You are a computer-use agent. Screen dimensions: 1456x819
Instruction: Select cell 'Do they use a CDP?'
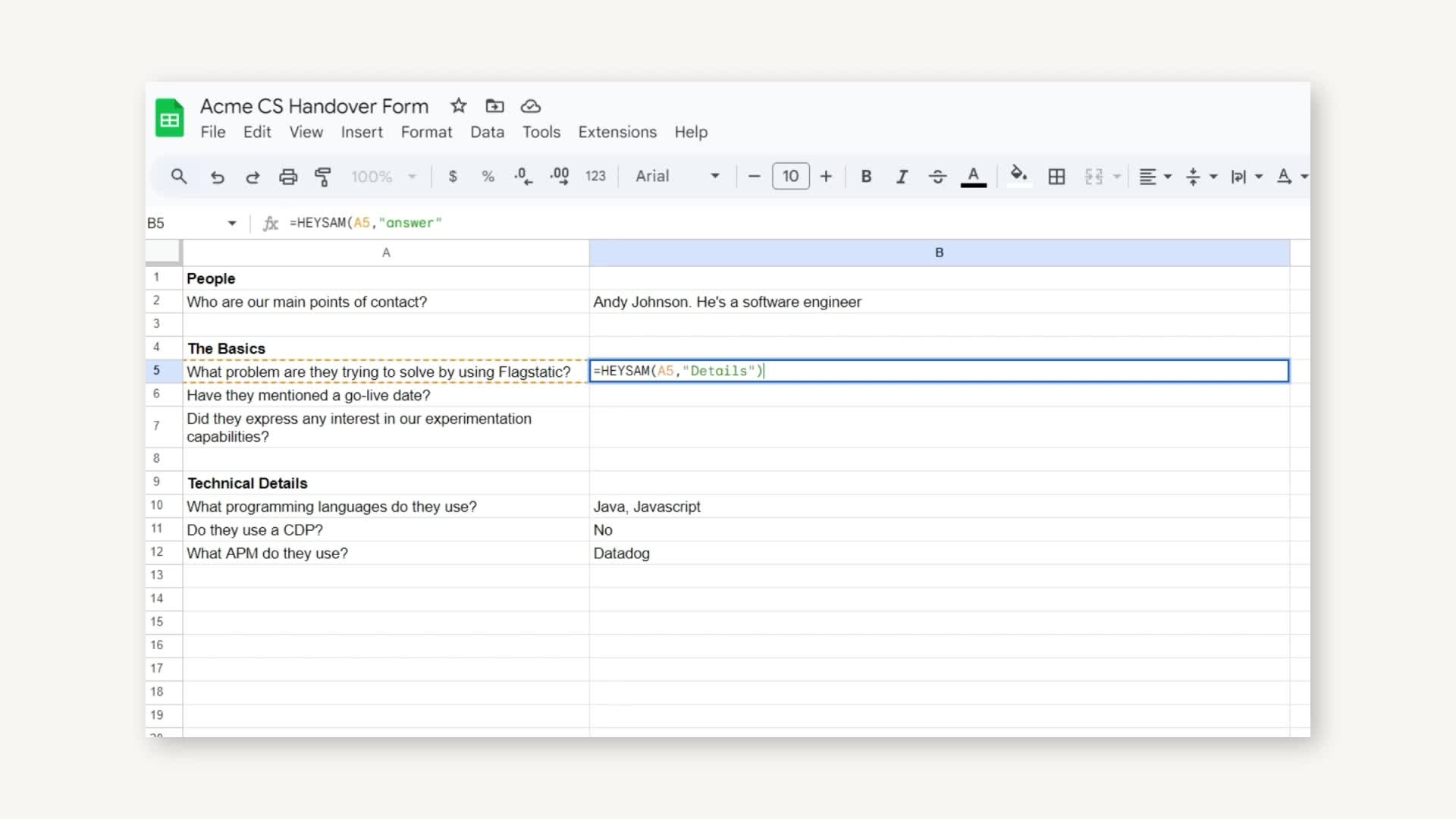386,530
